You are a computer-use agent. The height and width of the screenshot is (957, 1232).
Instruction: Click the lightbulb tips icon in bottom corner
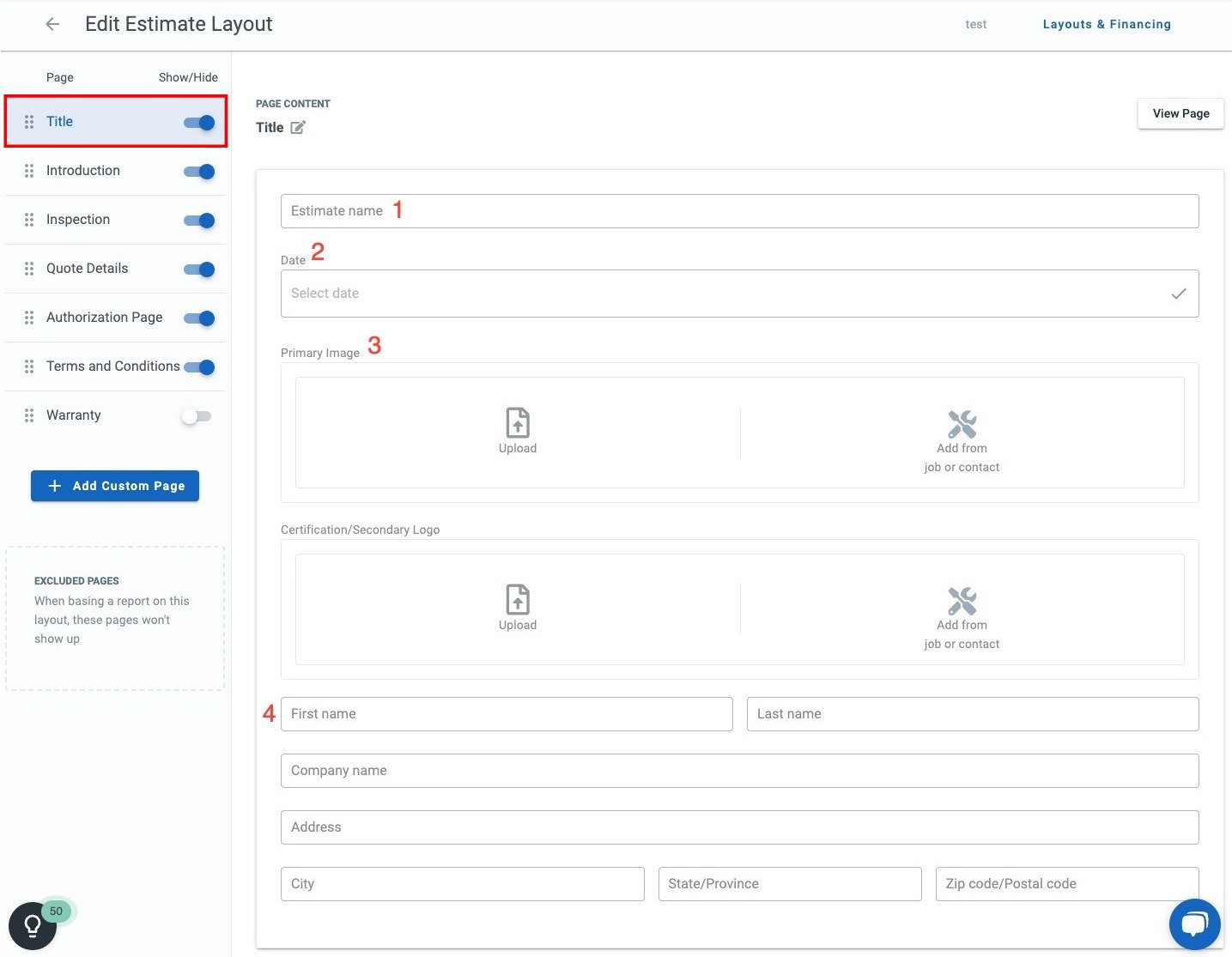click(33, 926)
